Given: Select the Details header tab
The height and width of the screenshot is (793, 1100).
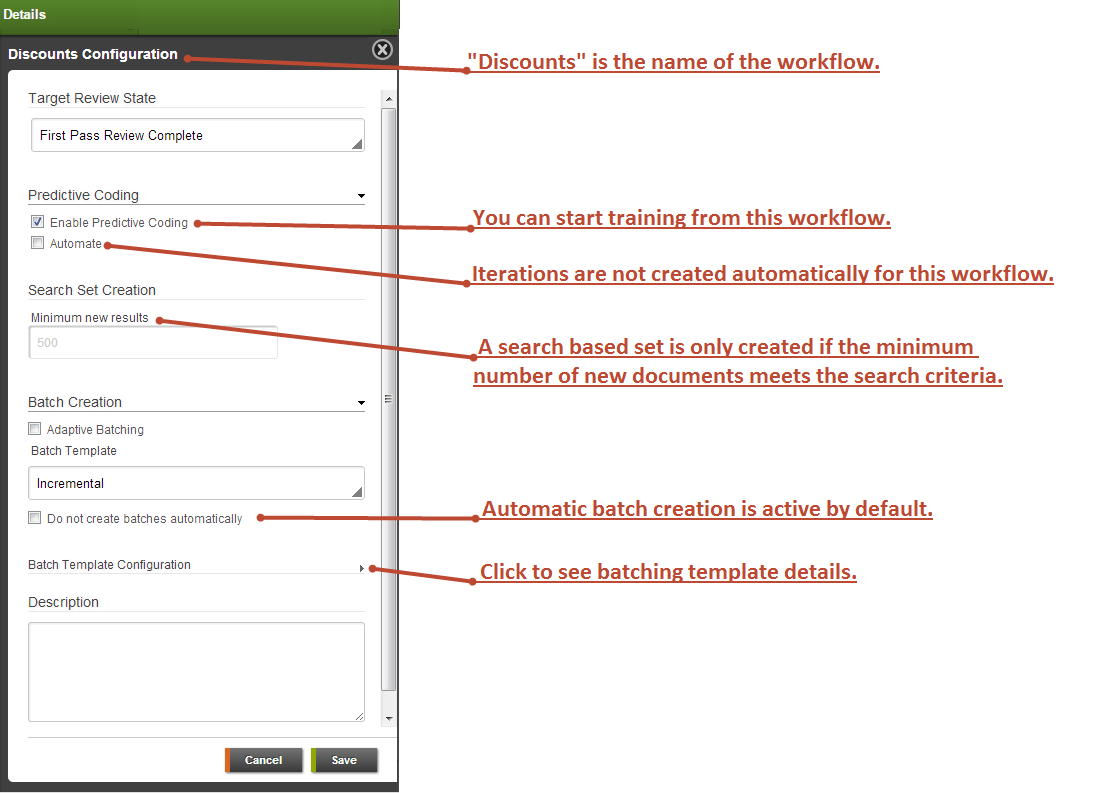Looking at the screenshot, I should click(24, 14).
